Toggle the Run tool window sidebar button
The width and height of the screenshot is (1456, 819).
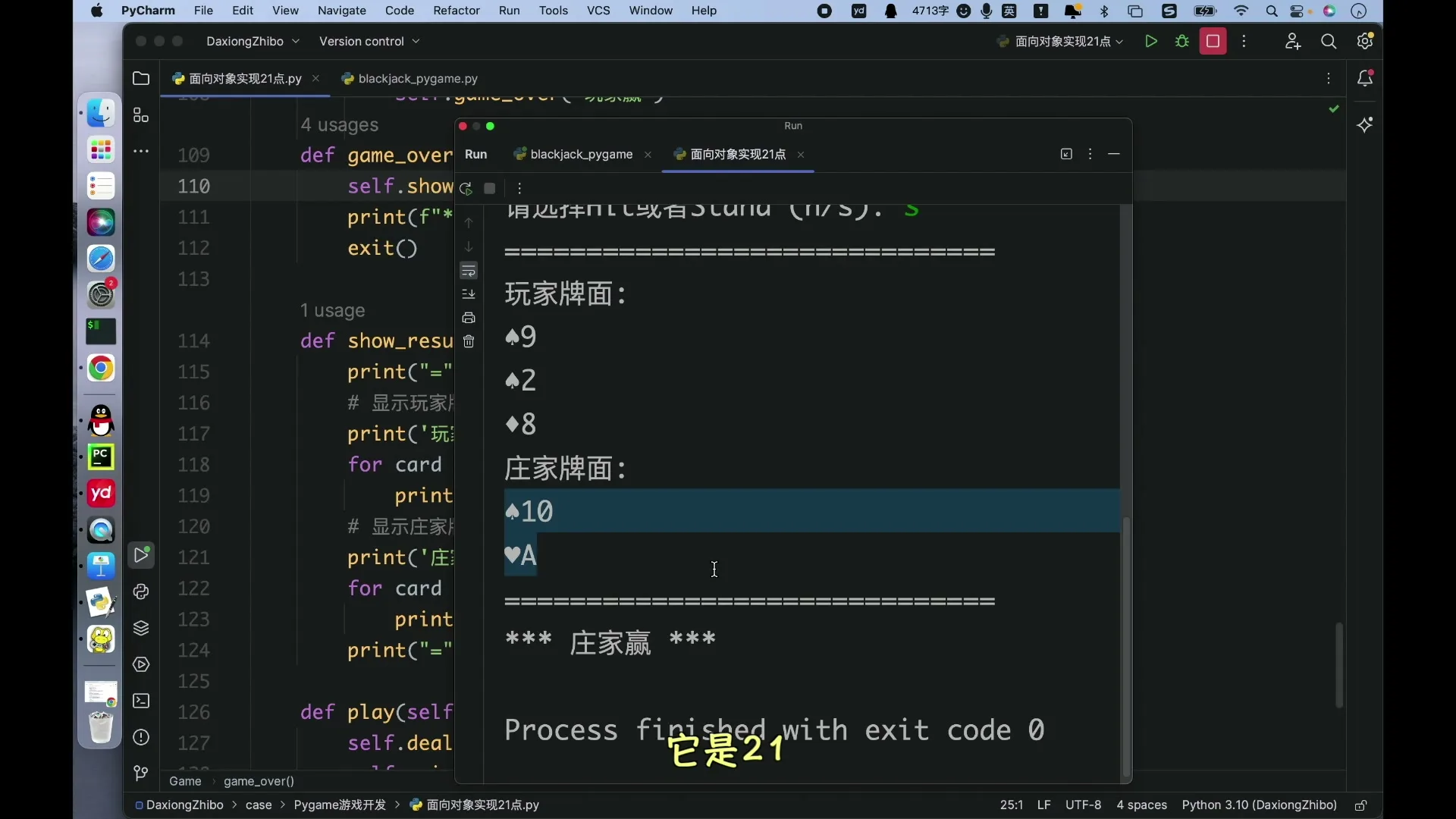coord(141,556)
